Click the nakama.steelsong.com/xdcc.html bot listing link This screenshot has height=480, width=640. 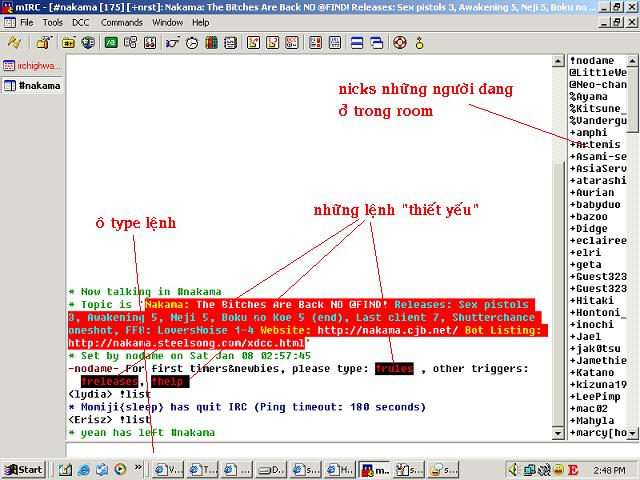[187, 343]
